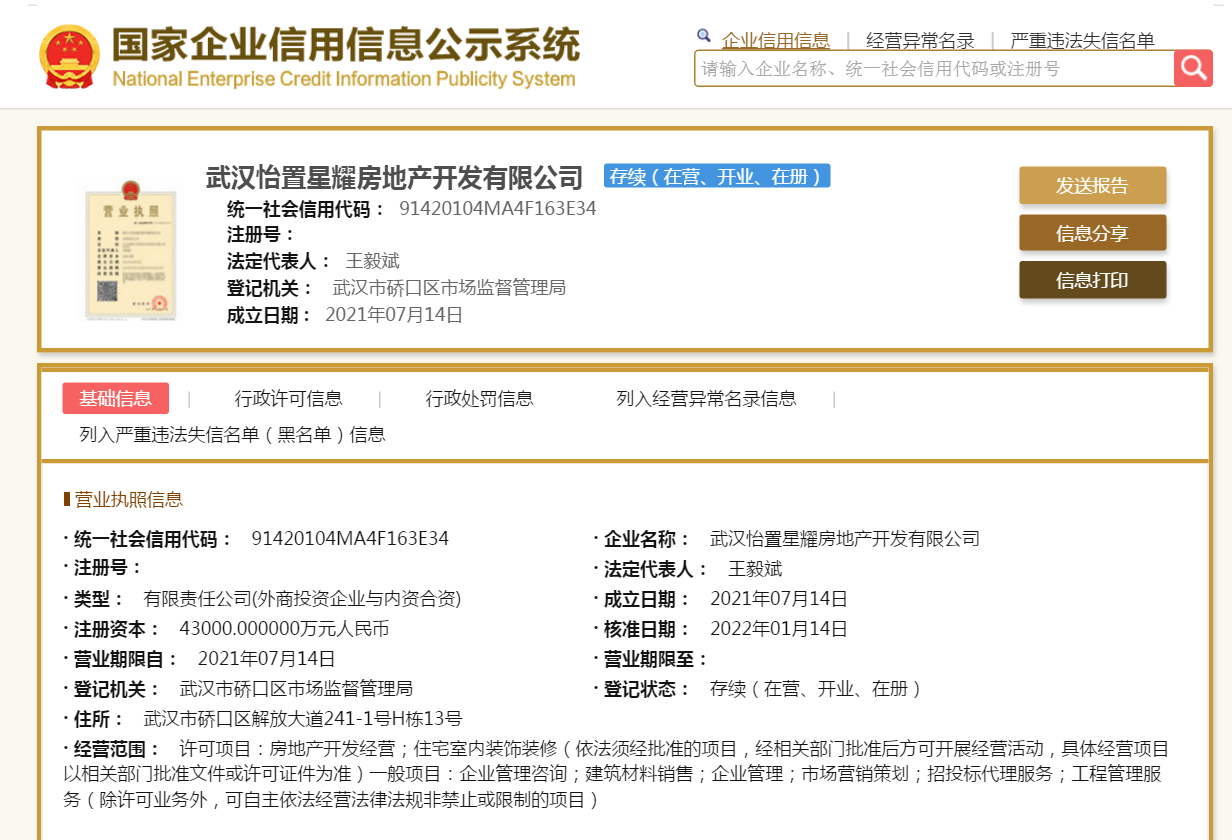This screenshot has height=840, width=1232.
Task: Open the 经营异常名录 link
Action: (920, 41)
